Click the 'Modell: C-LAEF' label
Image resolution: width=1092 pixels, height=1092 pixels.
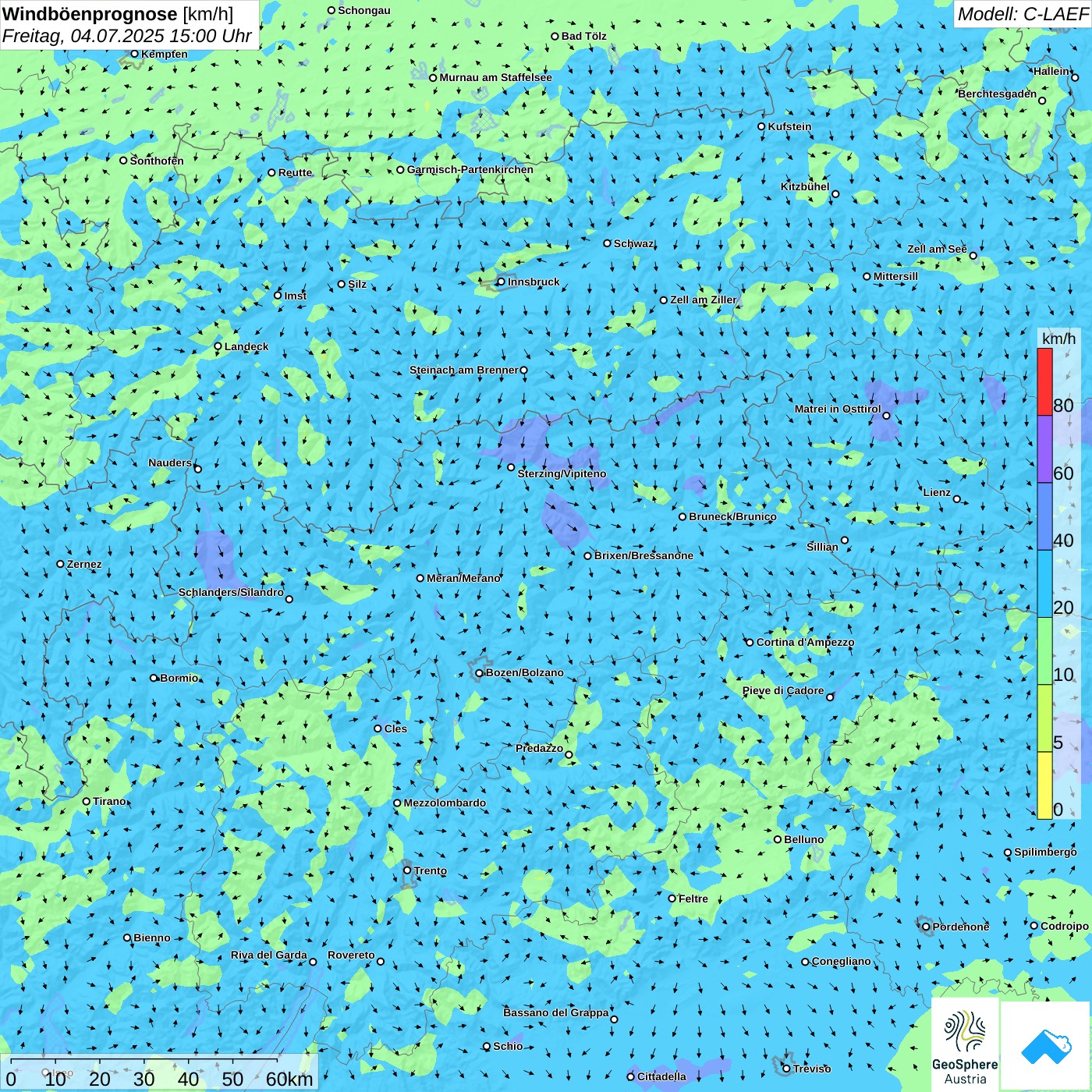point(1023,14)
